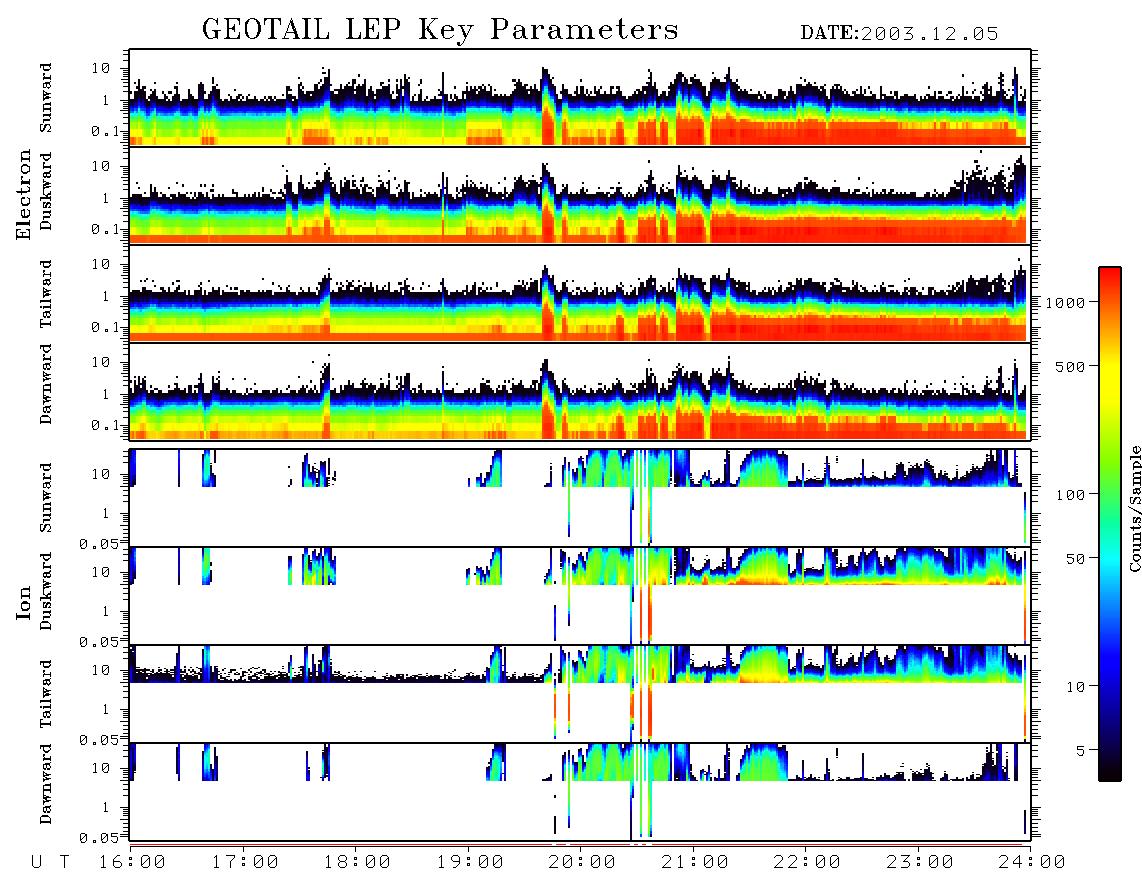Screen dimensions: 1142x880
Task: Select the Ion "Dawnward" panel label
Action: click(x=46, y=784)
